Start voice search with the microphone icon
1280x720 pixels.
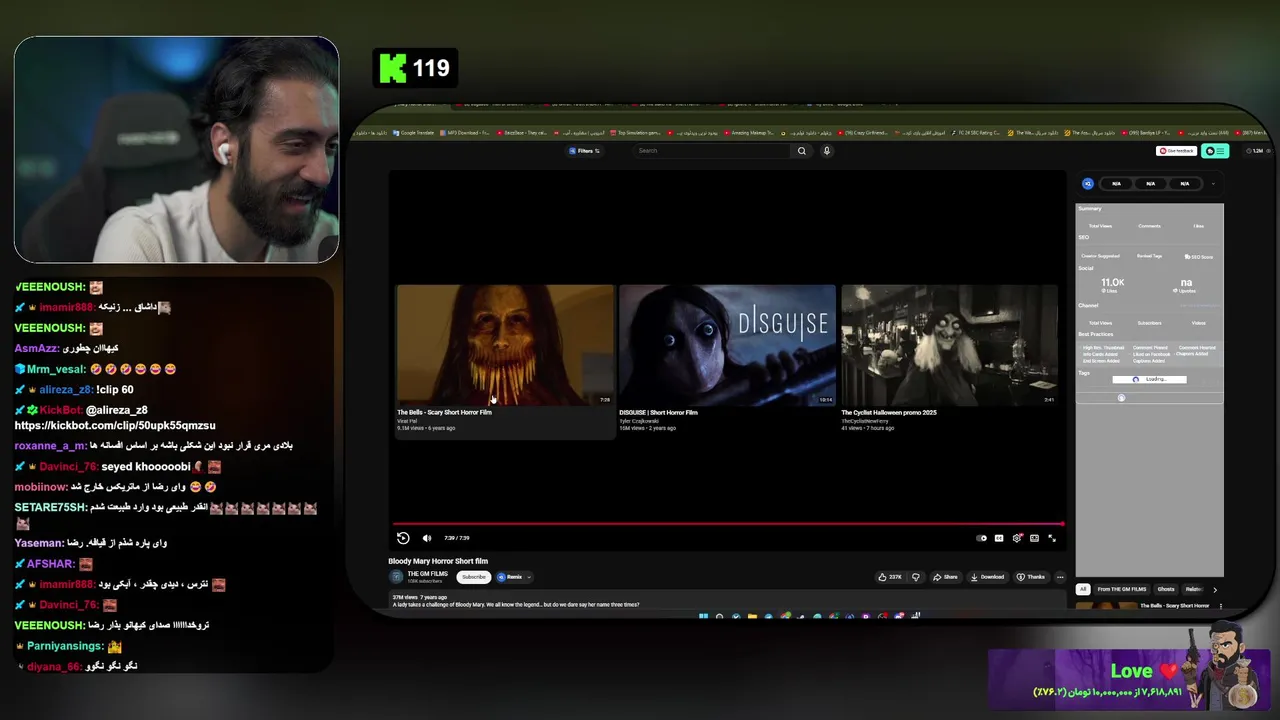(826, 151)
